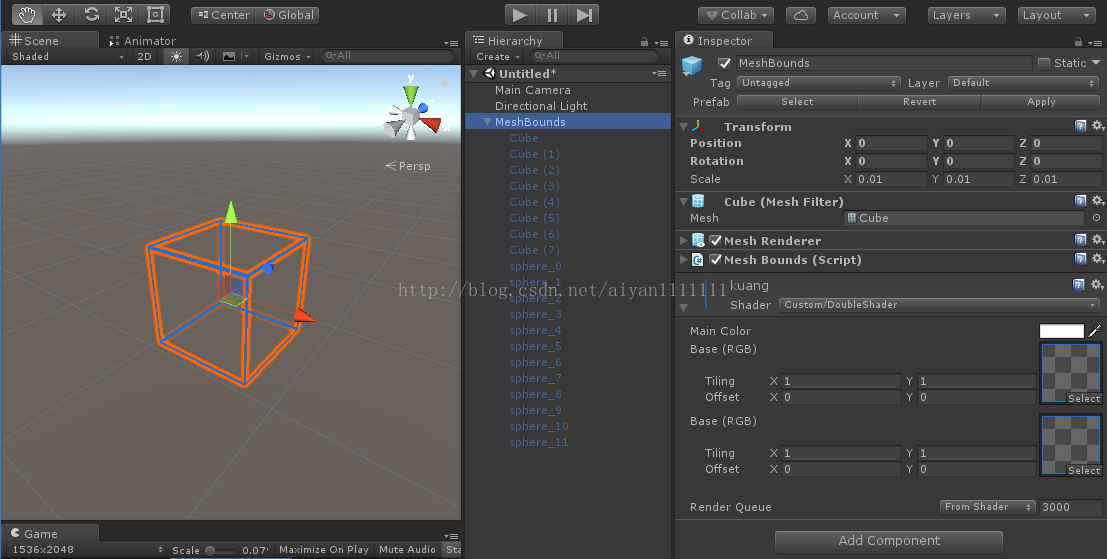The image size is (1107, 559).
Task: Toggle Mesh Renderer enabled checkbox
Action: coord(716,240)
